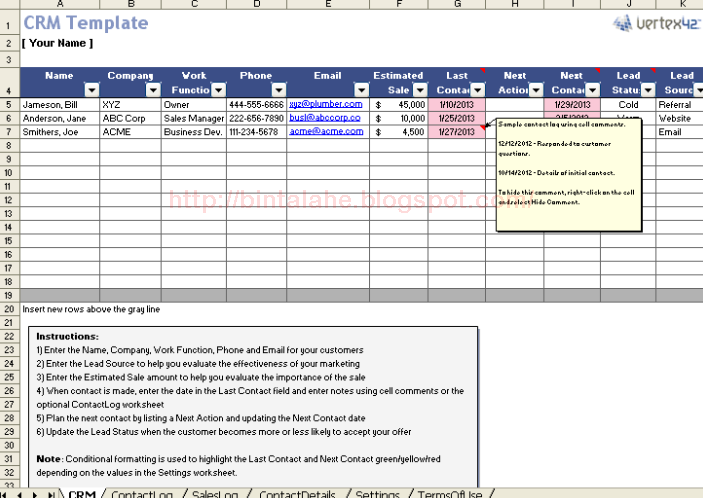703x498 pixels.
Task: Select the lead source cell 'Referral'
Action: point(679,104)
